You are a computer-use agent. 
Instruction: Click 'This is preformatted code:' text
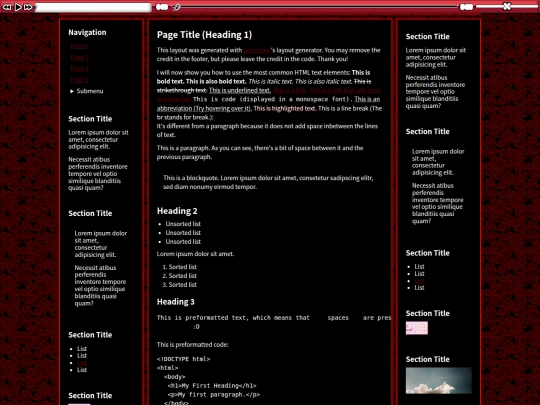(193, 344)
